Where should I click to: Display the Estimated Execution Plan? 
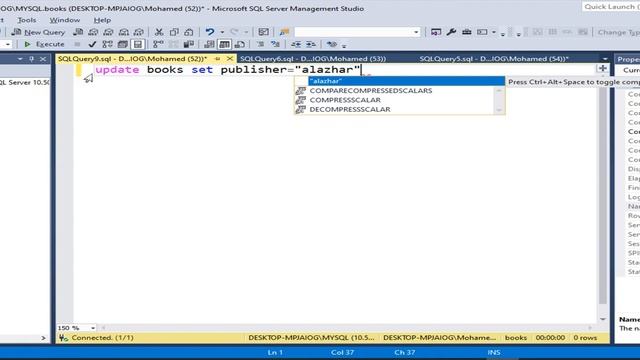click(x=107, y=44)
